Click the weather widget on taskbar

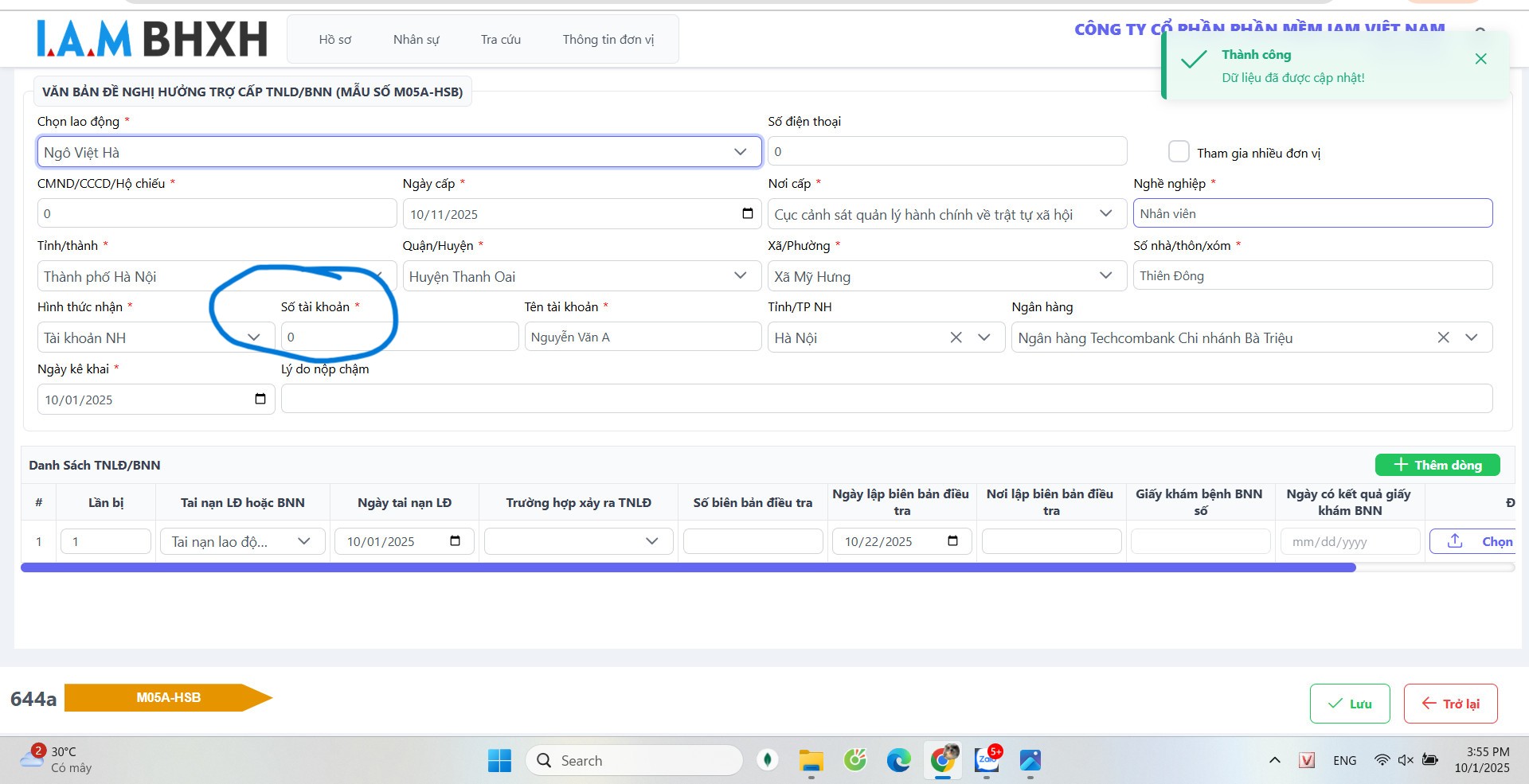(x=57, y=759)
